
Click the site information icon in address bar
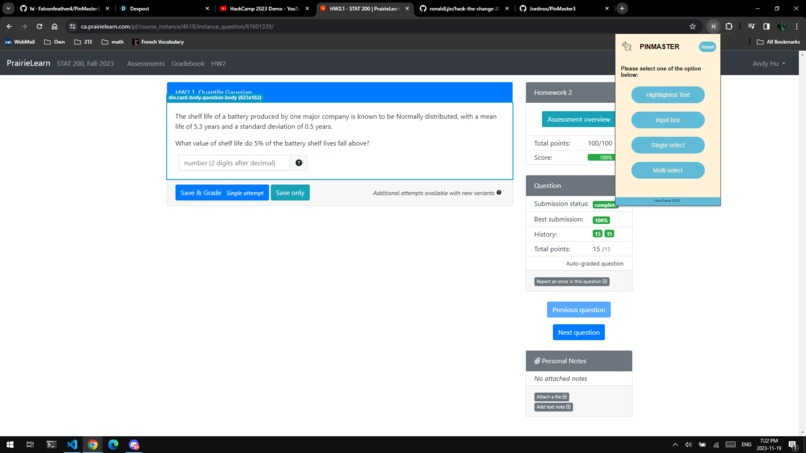point(72,26)
